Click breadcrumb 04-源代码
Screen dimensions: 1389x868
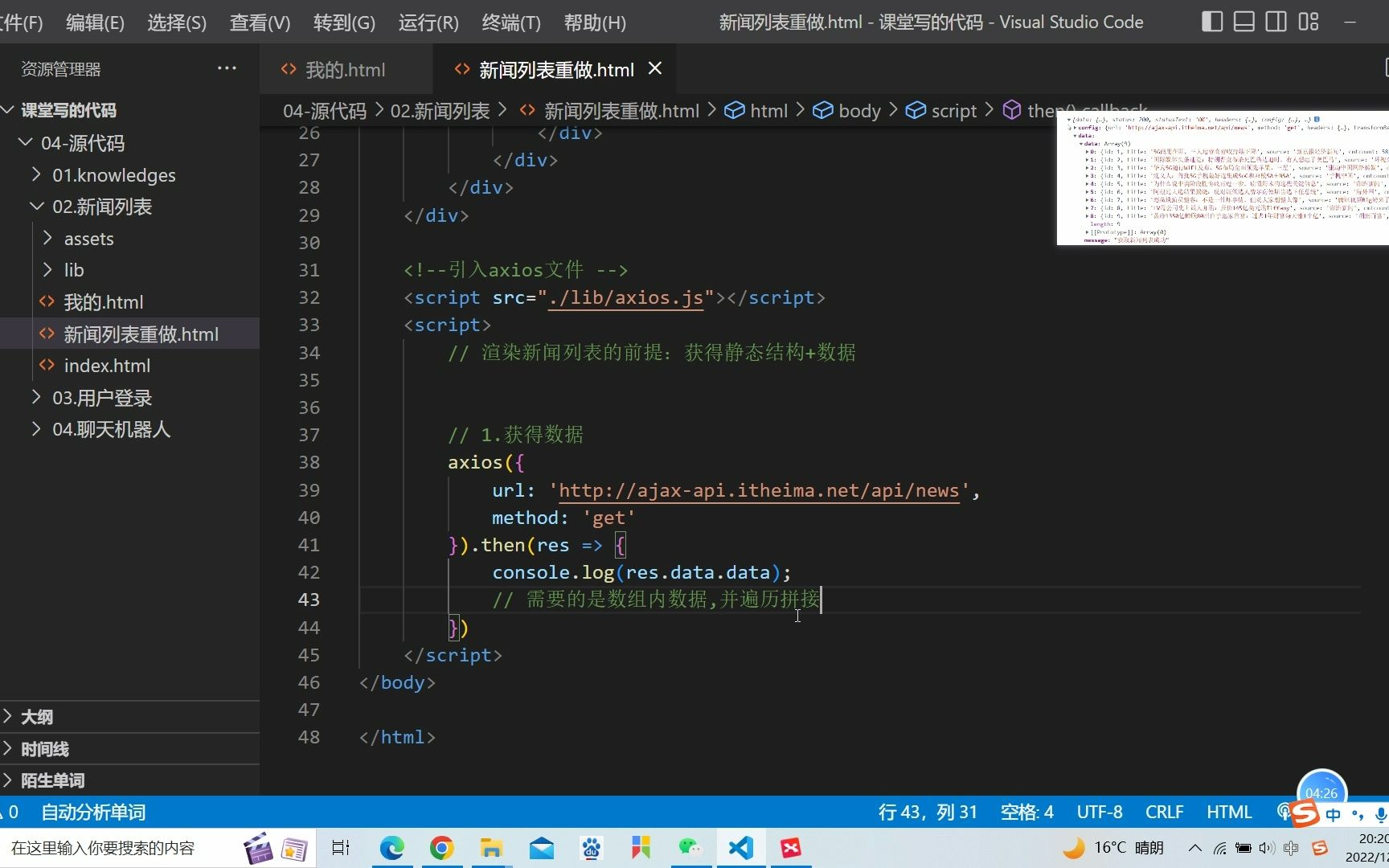tap(325, 111)
